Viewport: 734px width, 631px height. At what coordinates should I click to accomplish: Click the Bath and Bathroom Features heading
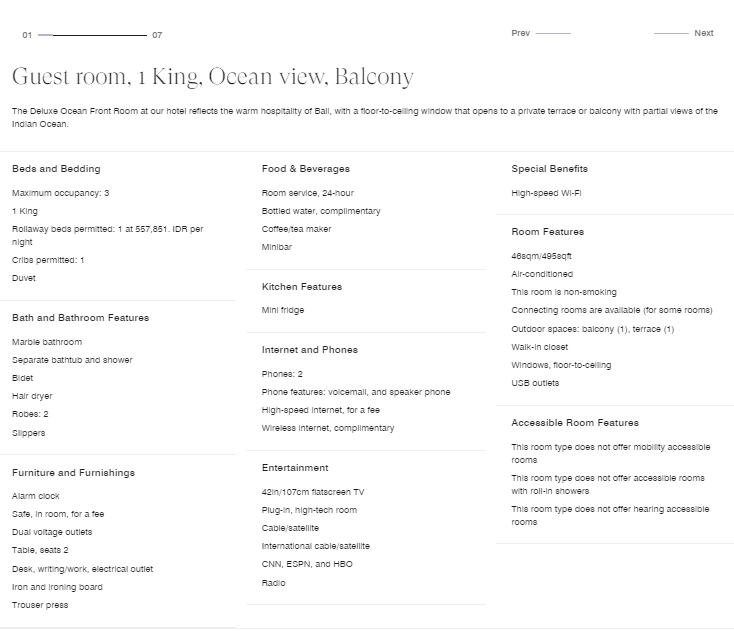click(x=80, y=318)
